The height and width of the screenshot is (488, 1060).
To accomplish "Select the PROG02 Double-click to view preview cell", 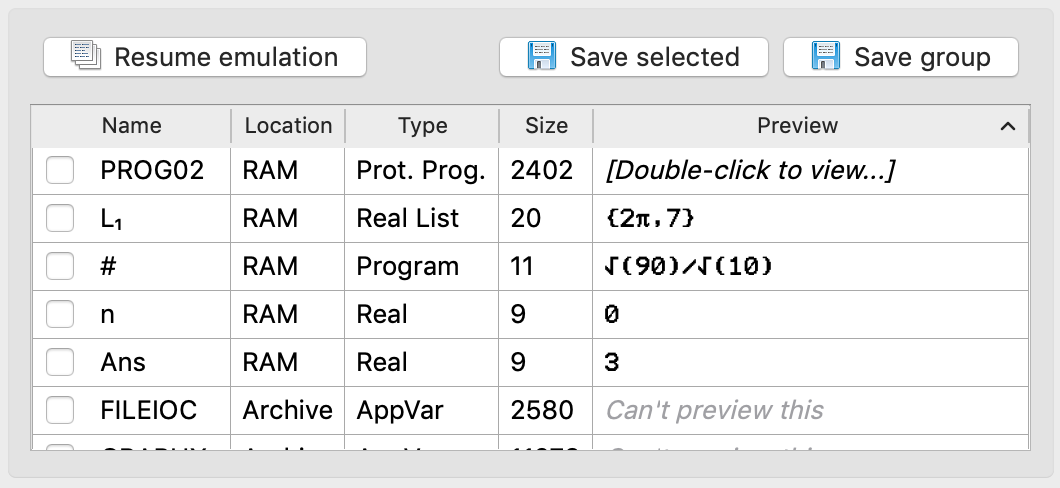I will [x=750, y=171].
